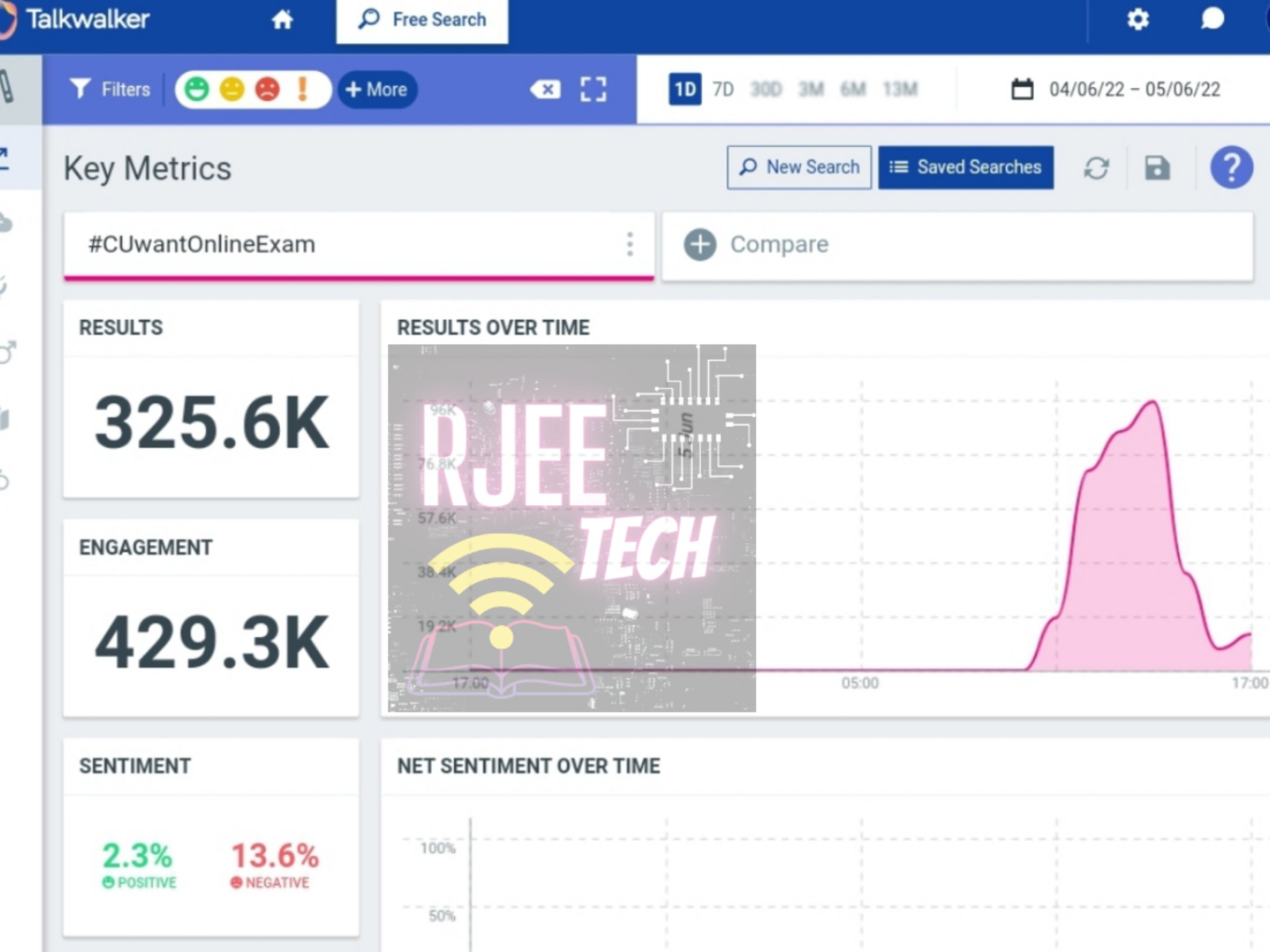Screen dimensions: 1270x952
Task: Open the #CUwantOnlineExam three-dot options menu
Action: click(x=630, y=244)
